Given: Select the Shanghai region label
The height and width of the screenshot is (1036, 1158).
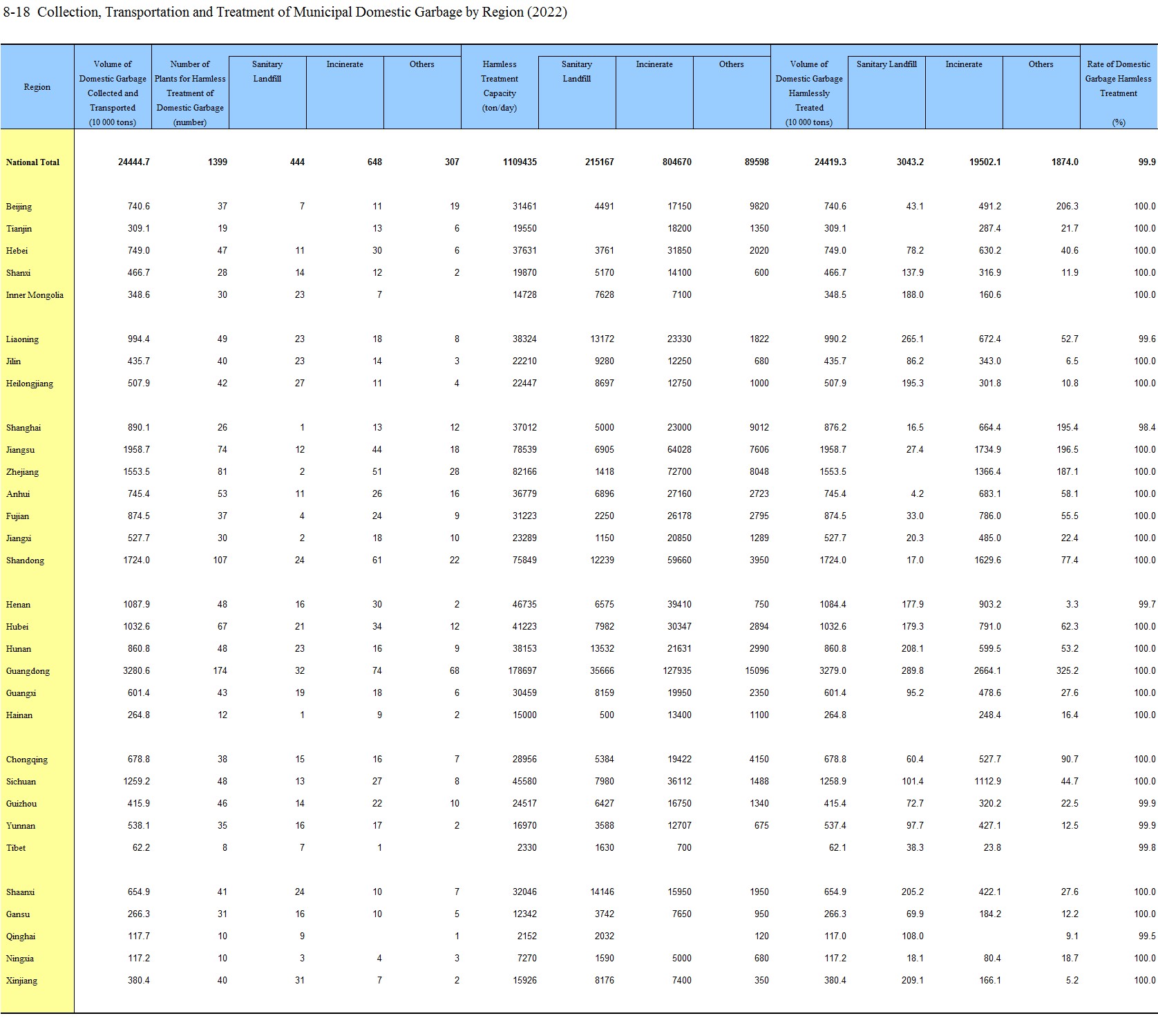Looking at the screenshot, I should click(x=23, y=428).
